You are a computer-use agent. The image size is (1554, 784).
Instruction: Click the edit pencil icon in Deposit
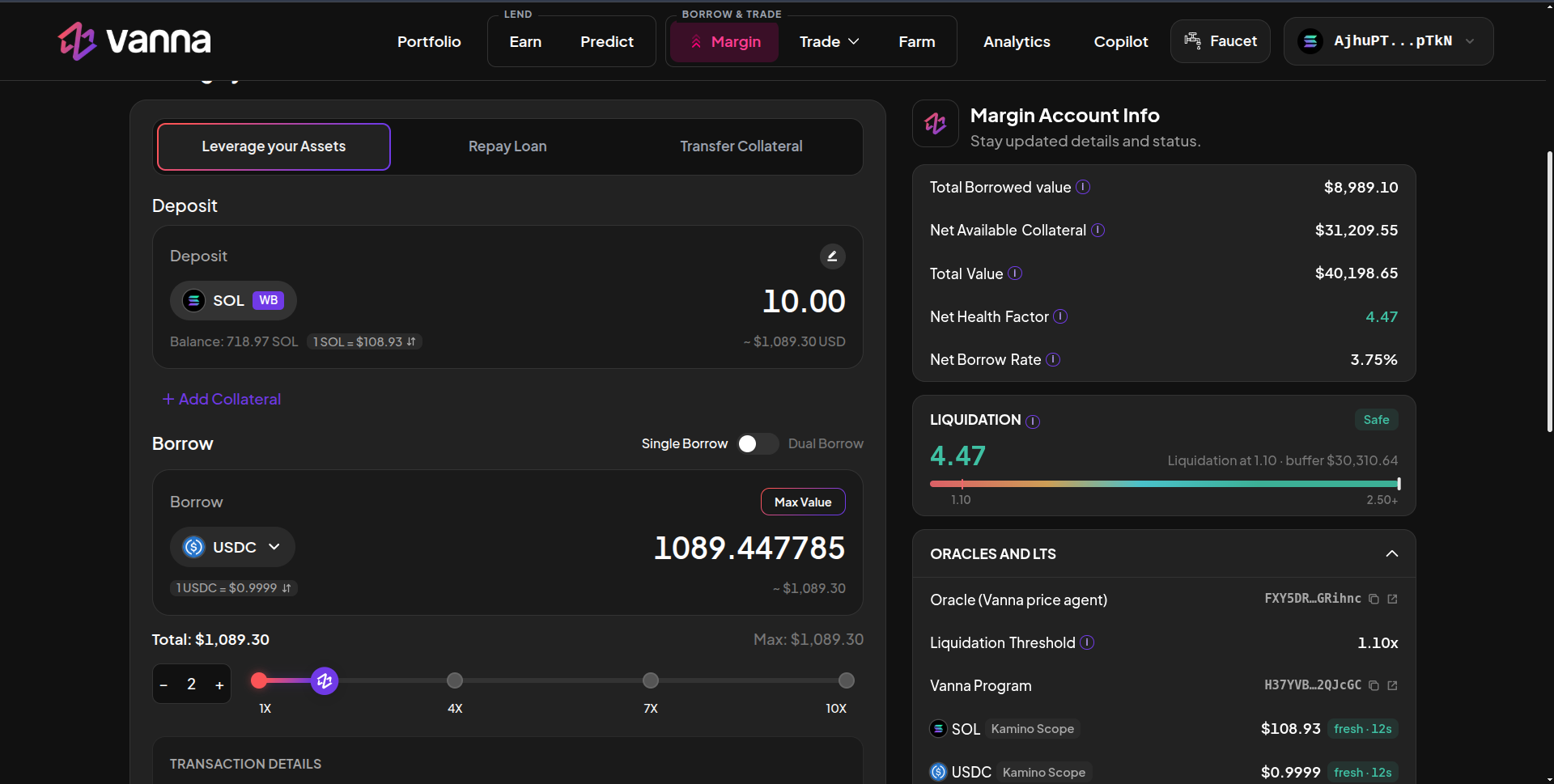click(x=832, y=256)
